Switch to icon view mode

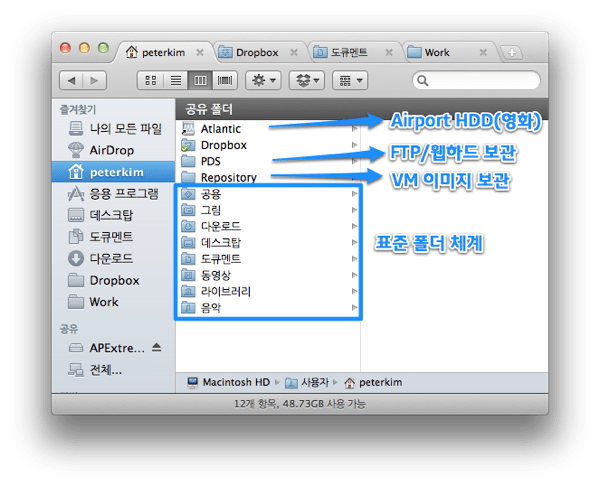click(x=152, y=80)
